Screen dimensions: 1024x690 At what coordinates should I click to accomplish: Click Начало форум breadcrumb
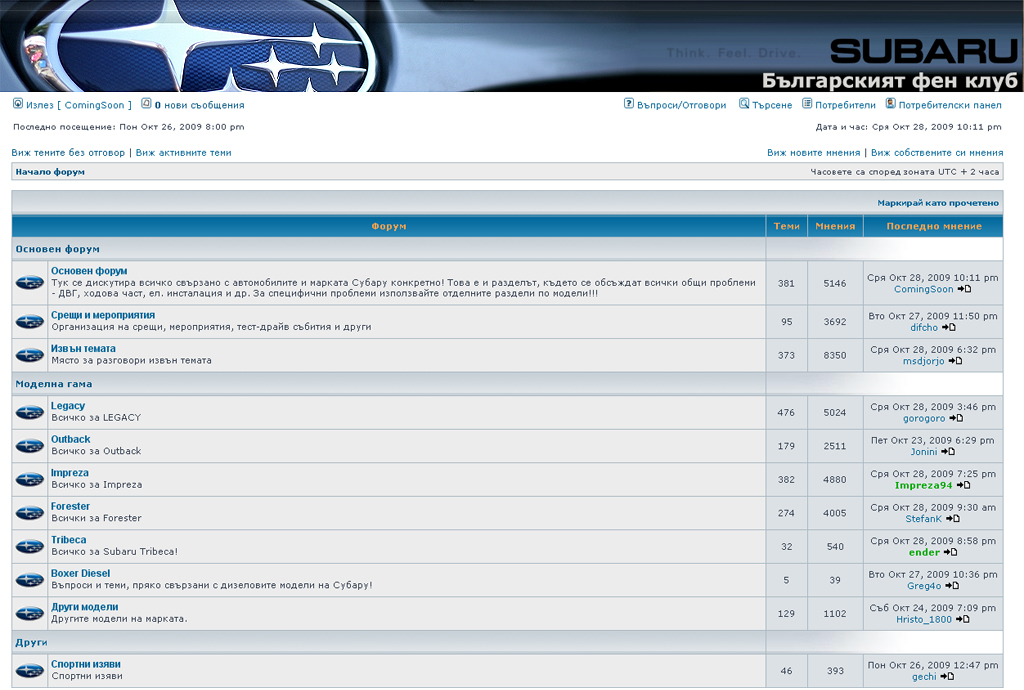coord(50,172)
